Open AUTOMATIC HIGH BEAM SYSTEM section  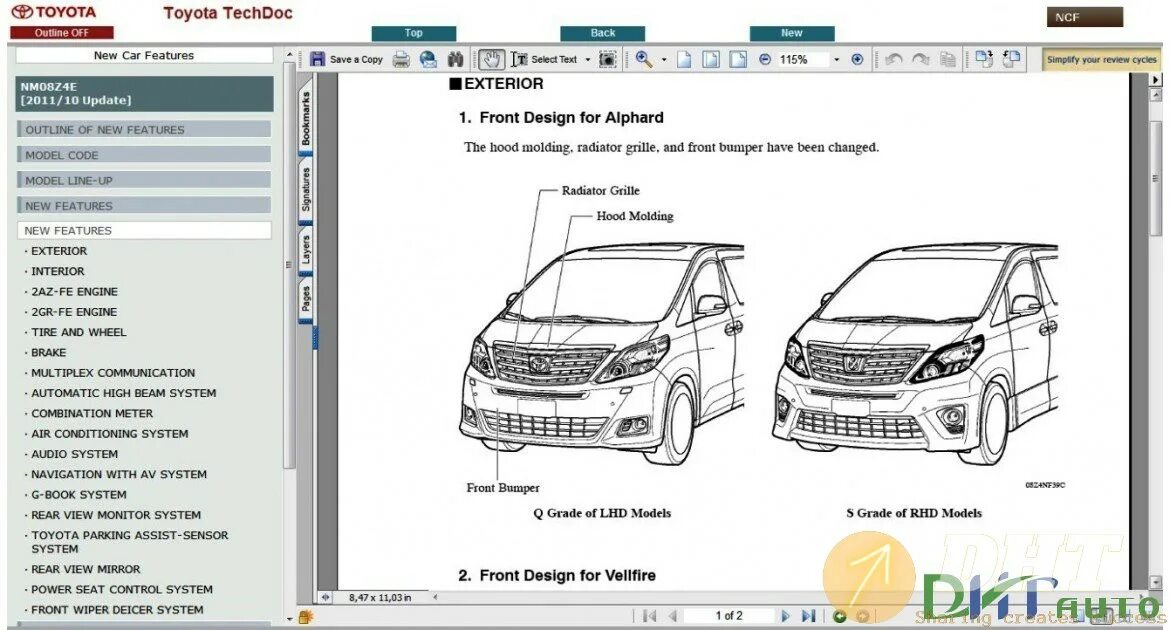pos(124,393)
